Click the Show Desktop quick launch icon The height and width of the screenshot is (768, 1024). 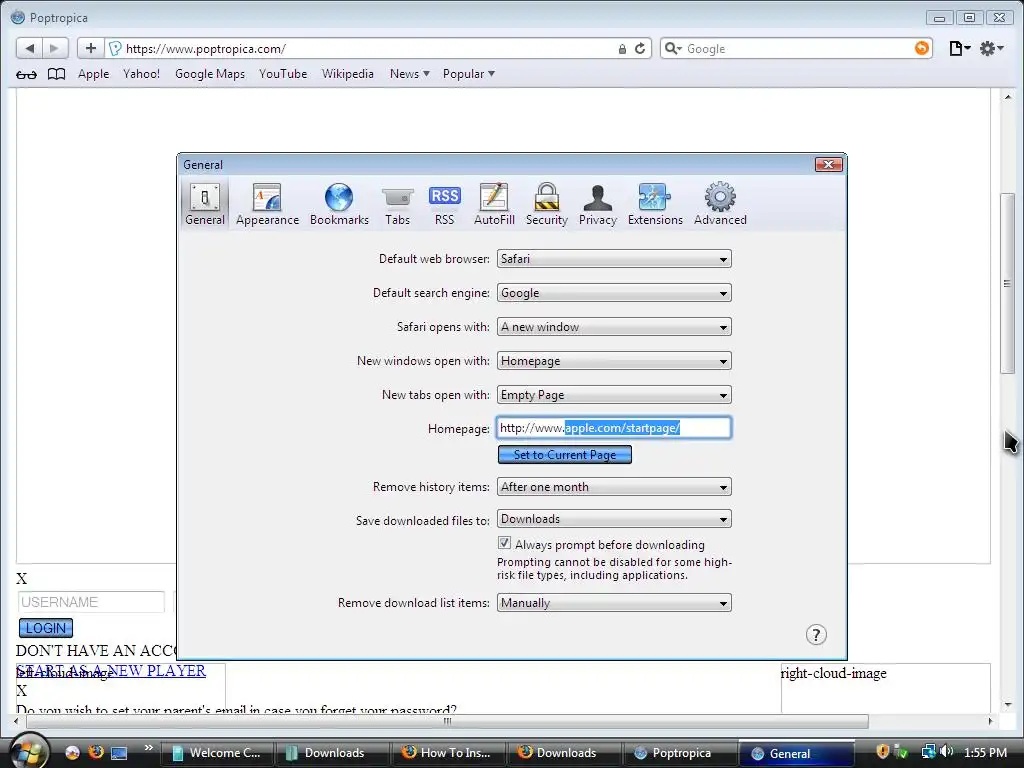point(119,753)
